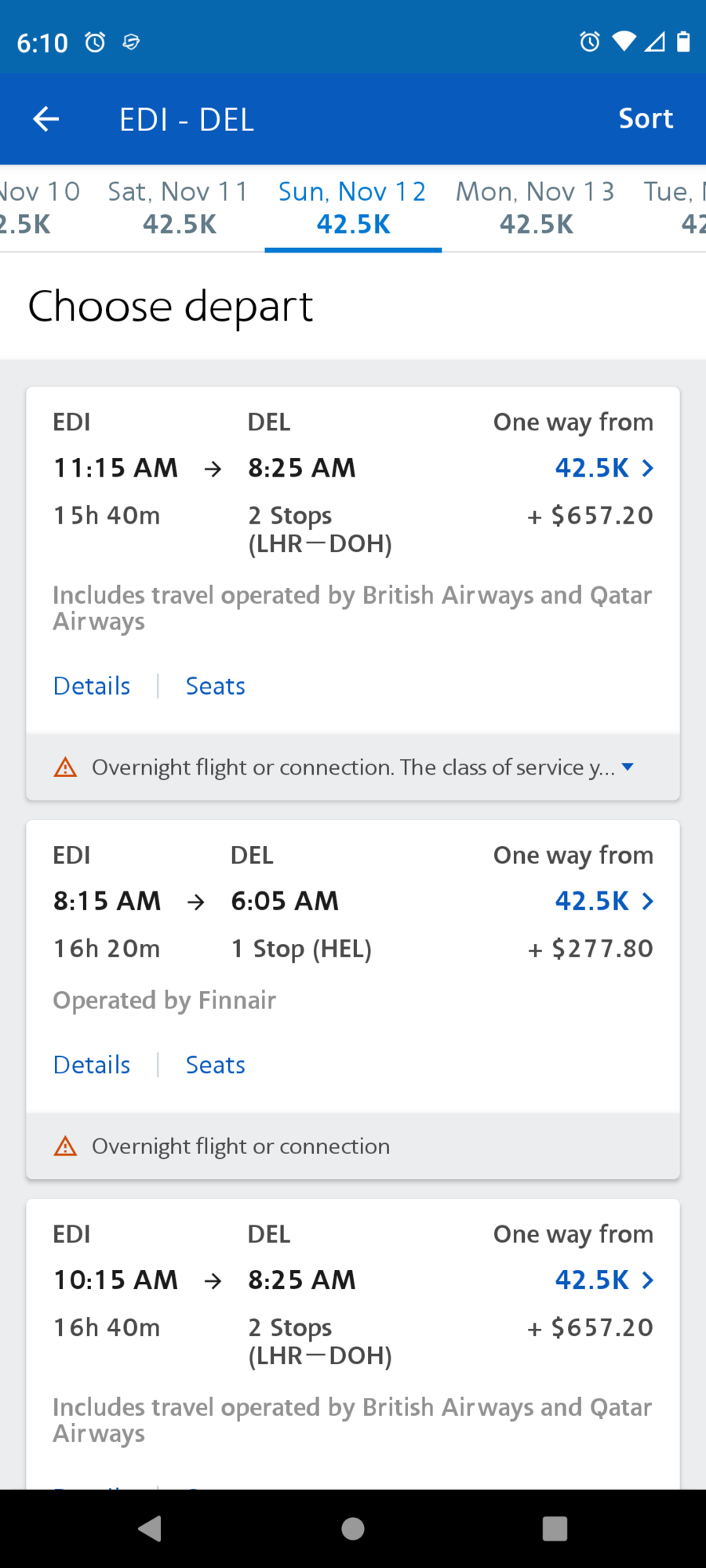The image size is (706, 1568).
Task: Tap the back arrow in header
Action: (x=45, y=119)
